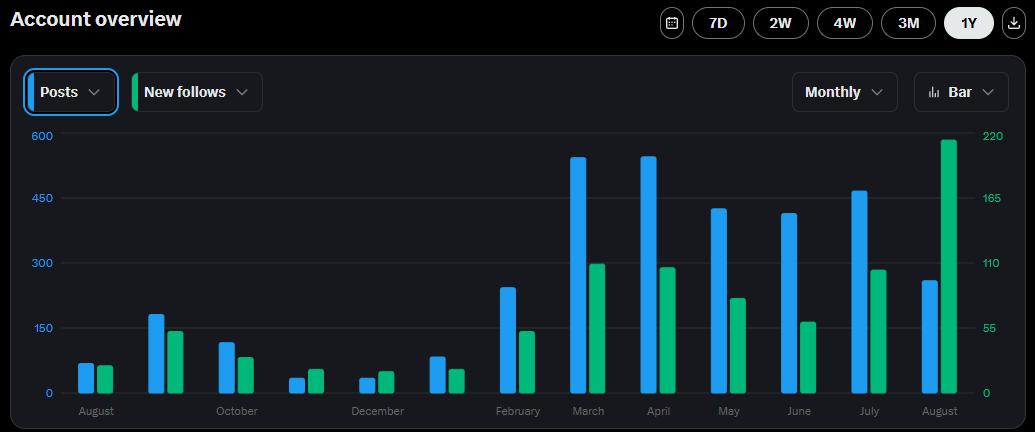Click the June axis label
1035x432 pixels.
[x=799, y=411]
